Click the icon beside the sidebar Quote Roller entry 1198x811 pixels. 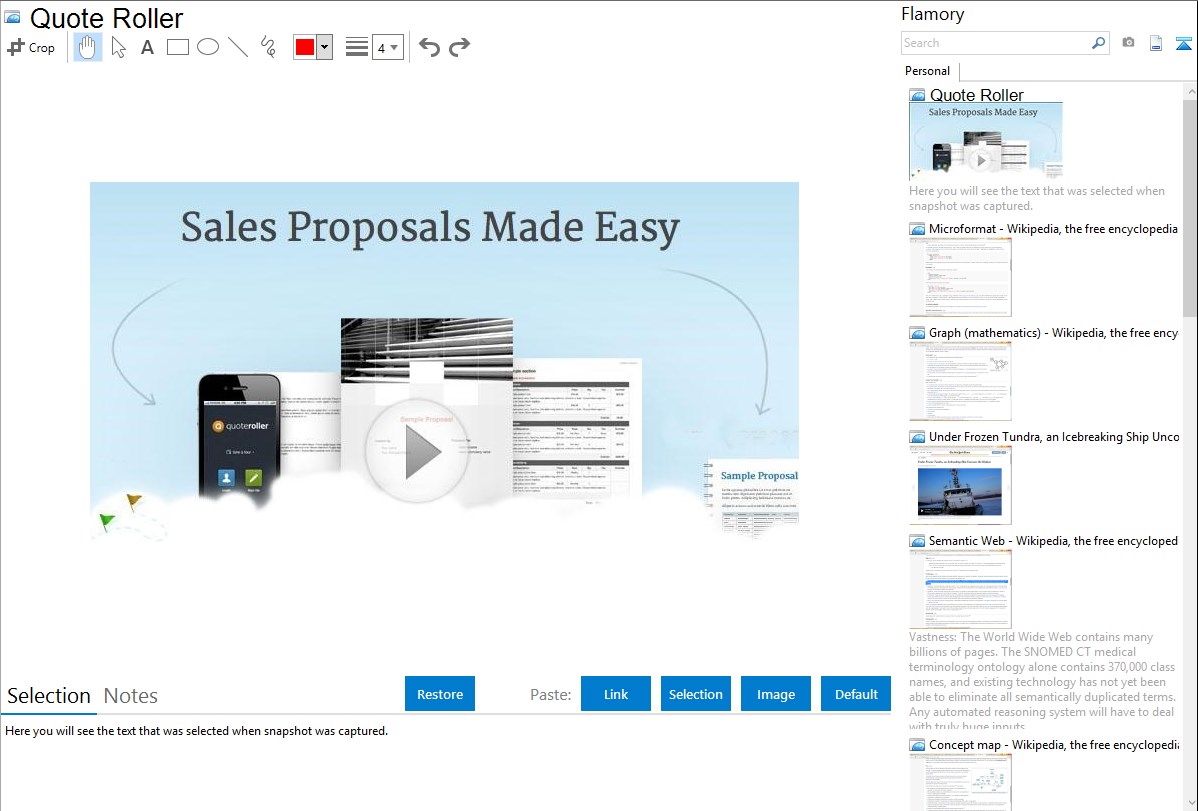click(917, 96)
